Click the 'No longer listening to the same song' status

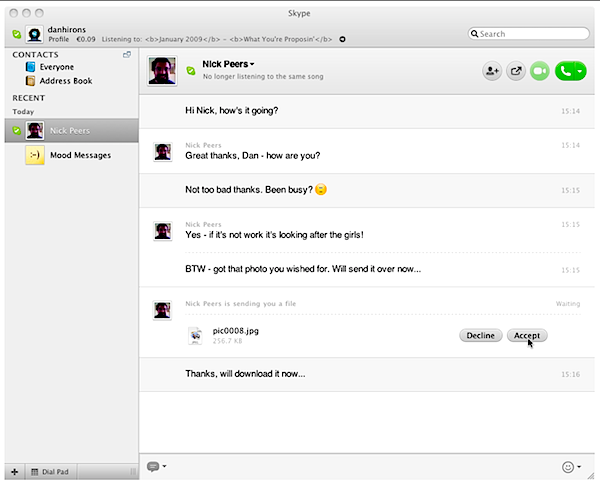tap(263, 77)
